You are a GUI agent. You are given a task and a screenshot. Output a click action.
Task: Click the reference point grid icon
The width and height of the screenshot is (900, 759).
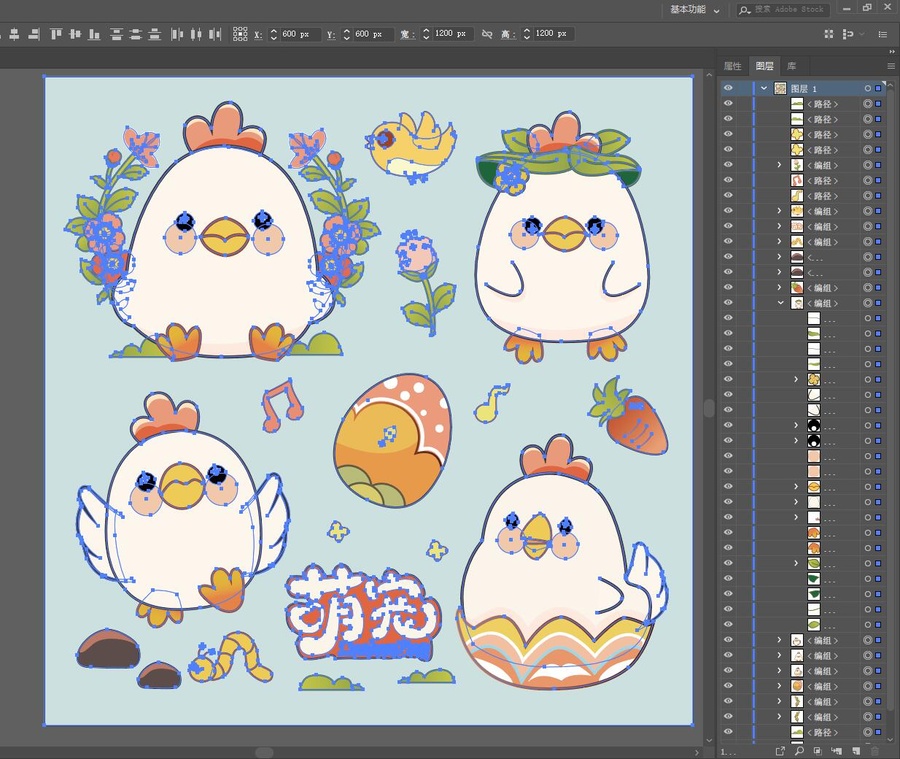240,34
